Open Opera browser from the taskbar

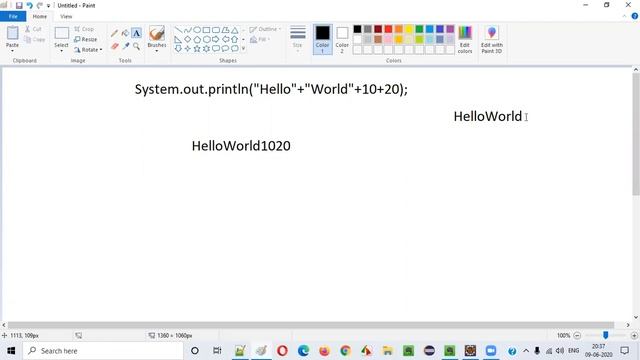tap(282, 351)
